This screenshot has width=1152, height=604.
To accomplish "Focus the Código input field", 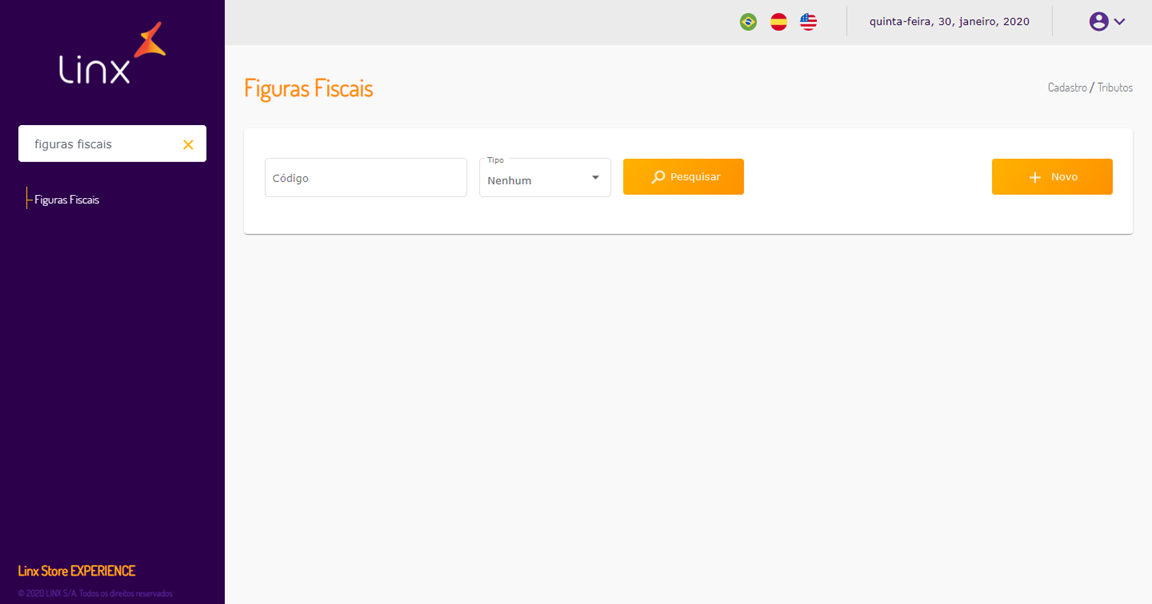I will tap(365, 178).
